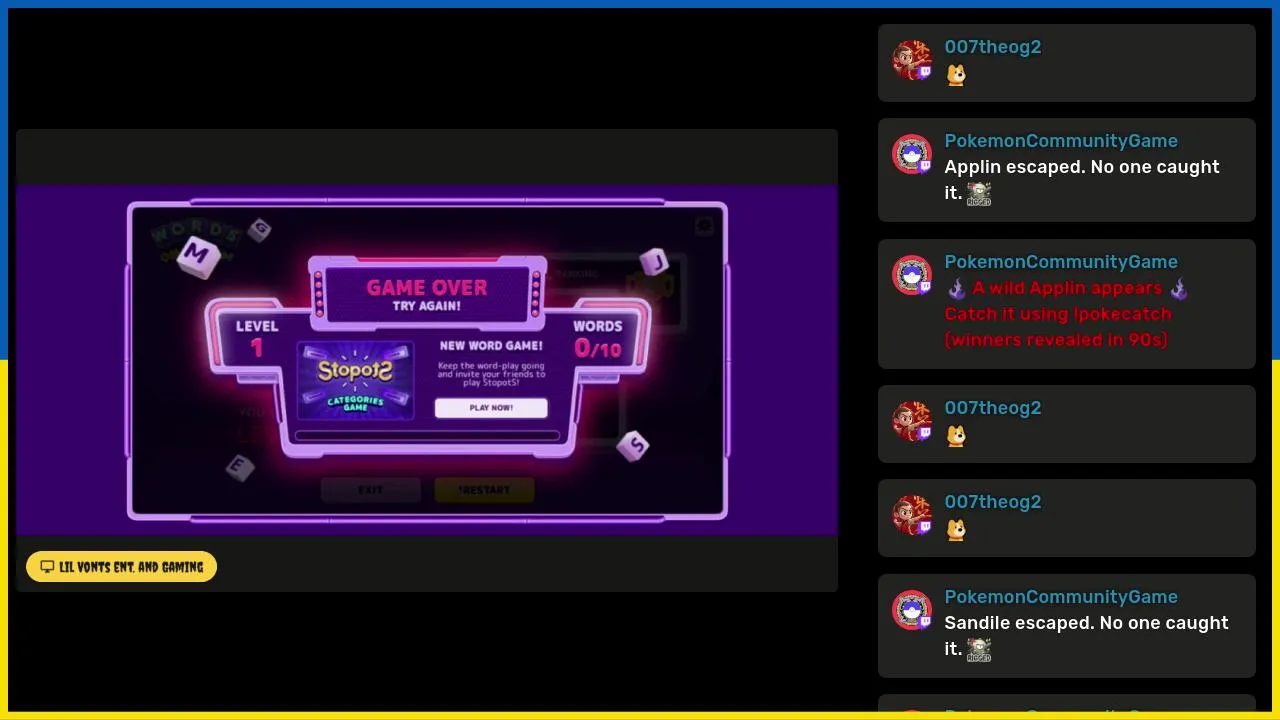Viewport: 1280px width, 720px height.
Task: Click the 'NEW WORD GAME!' heading
Action: pos(491,346)
